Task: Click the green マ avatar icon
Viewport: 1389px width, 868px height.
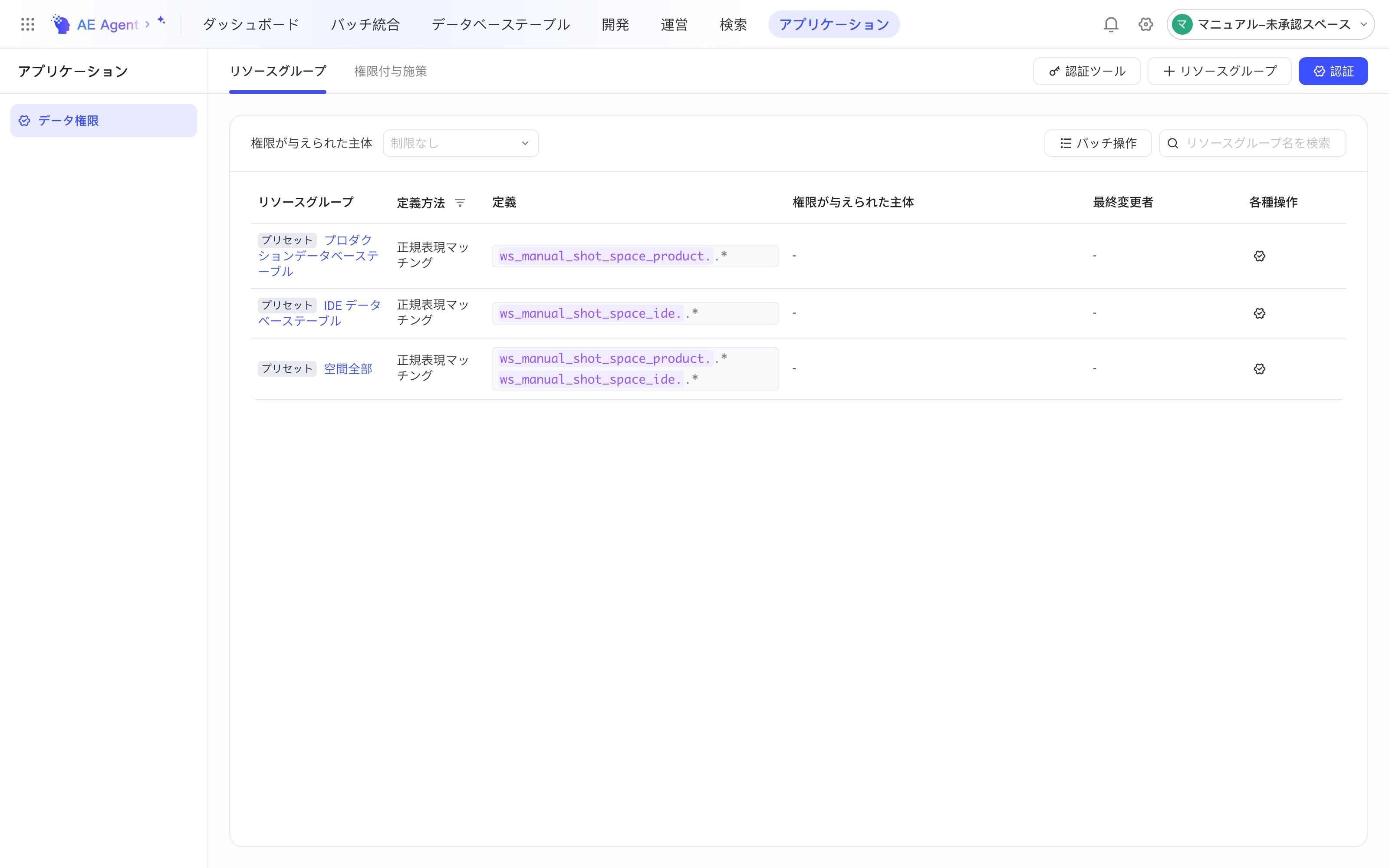Action: [1182, 24]
